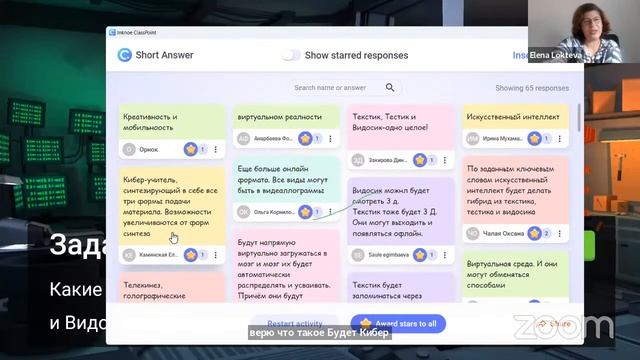
Task: Click Амарбаева Фо... avatar icon
Action: tap(244, 139)
